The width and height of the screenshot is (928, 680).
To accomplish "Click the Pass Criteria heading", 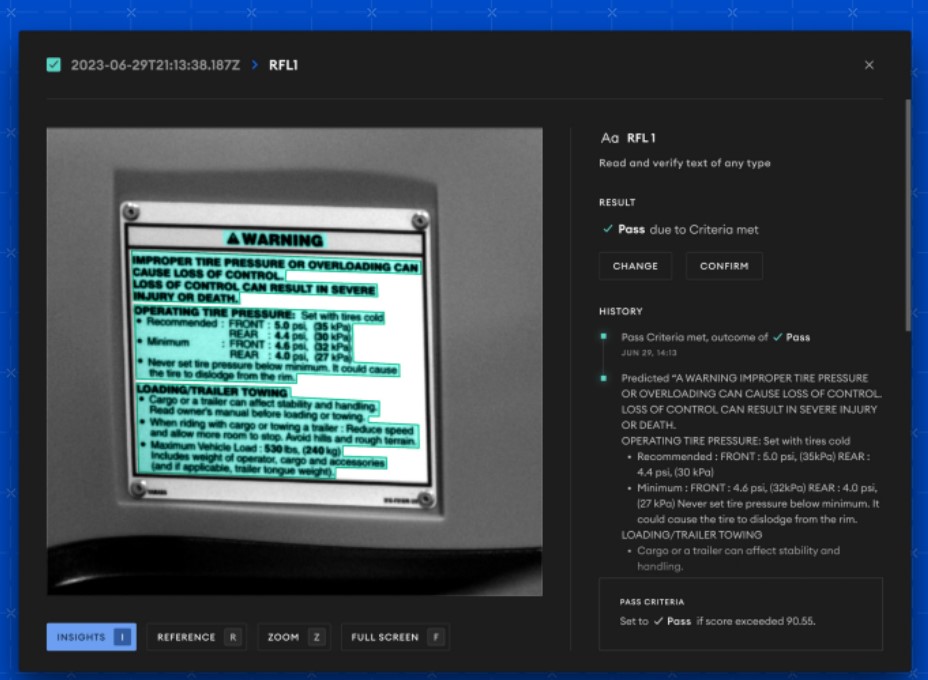I will click(652, 602).
